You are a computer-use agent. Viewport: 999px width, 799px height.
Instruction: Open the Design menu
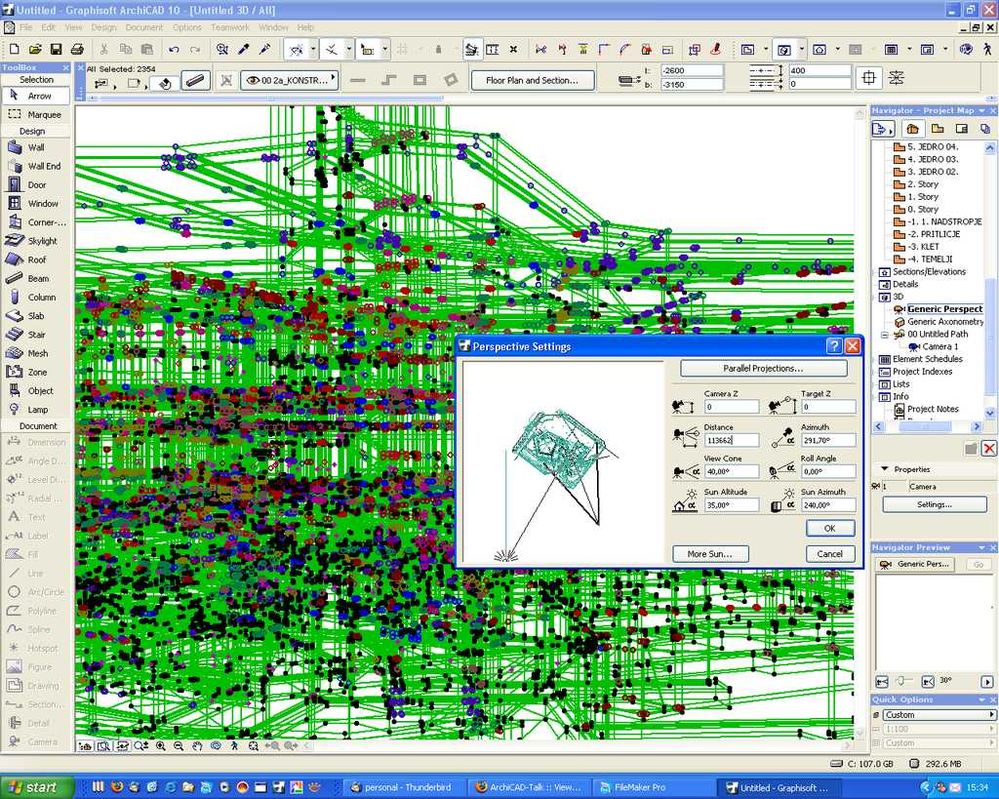click(103, 27)
